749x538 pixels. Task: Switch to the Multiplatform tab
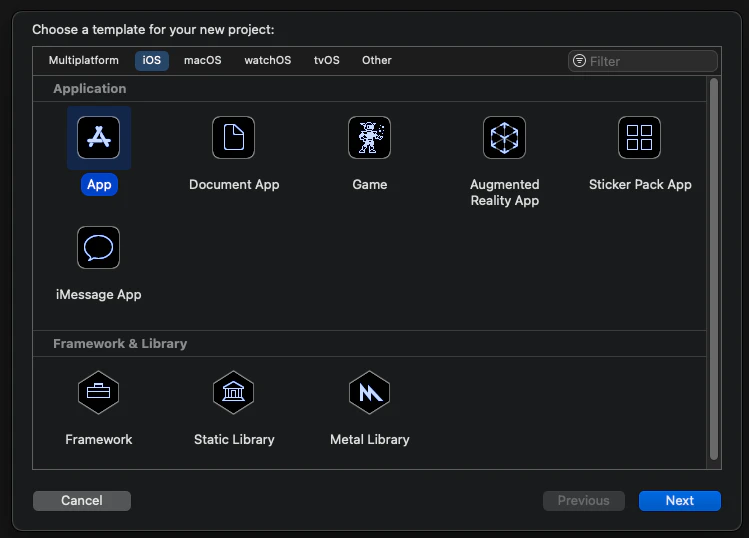tap(84, 60)
